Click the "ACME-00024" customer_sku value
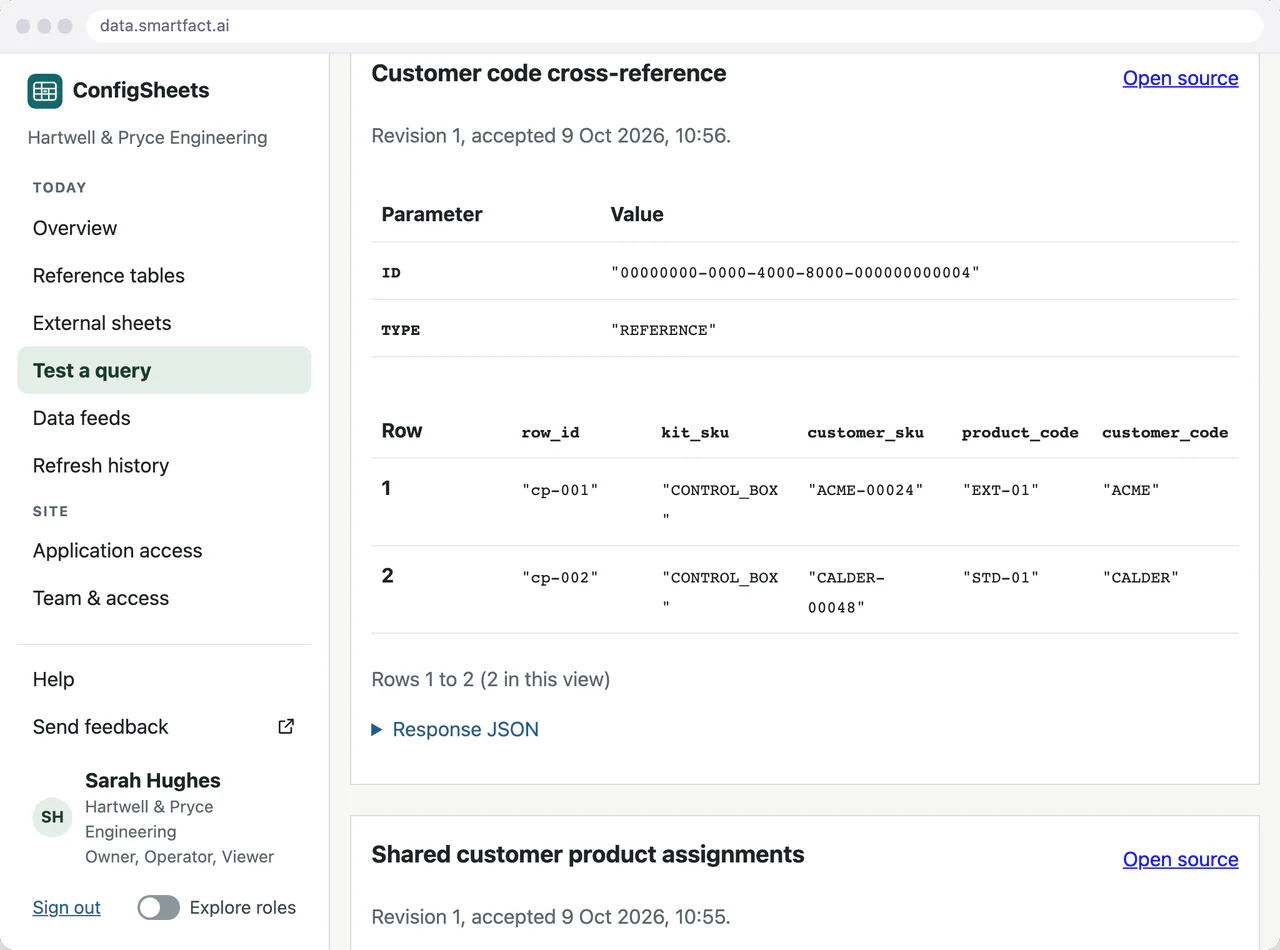The height and width of the screenshot is (950, 1280). [866, 490]
